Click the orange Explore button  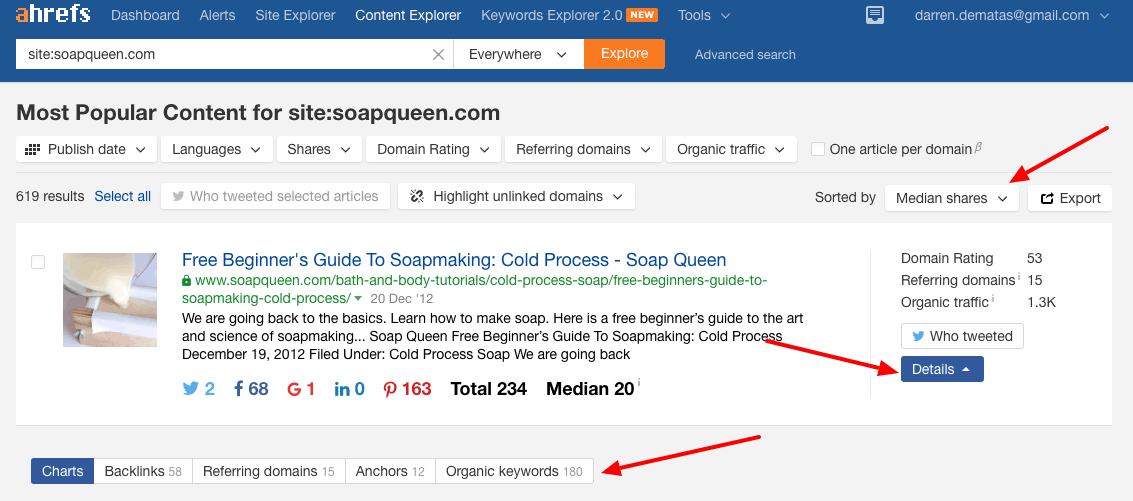[624, 54]
